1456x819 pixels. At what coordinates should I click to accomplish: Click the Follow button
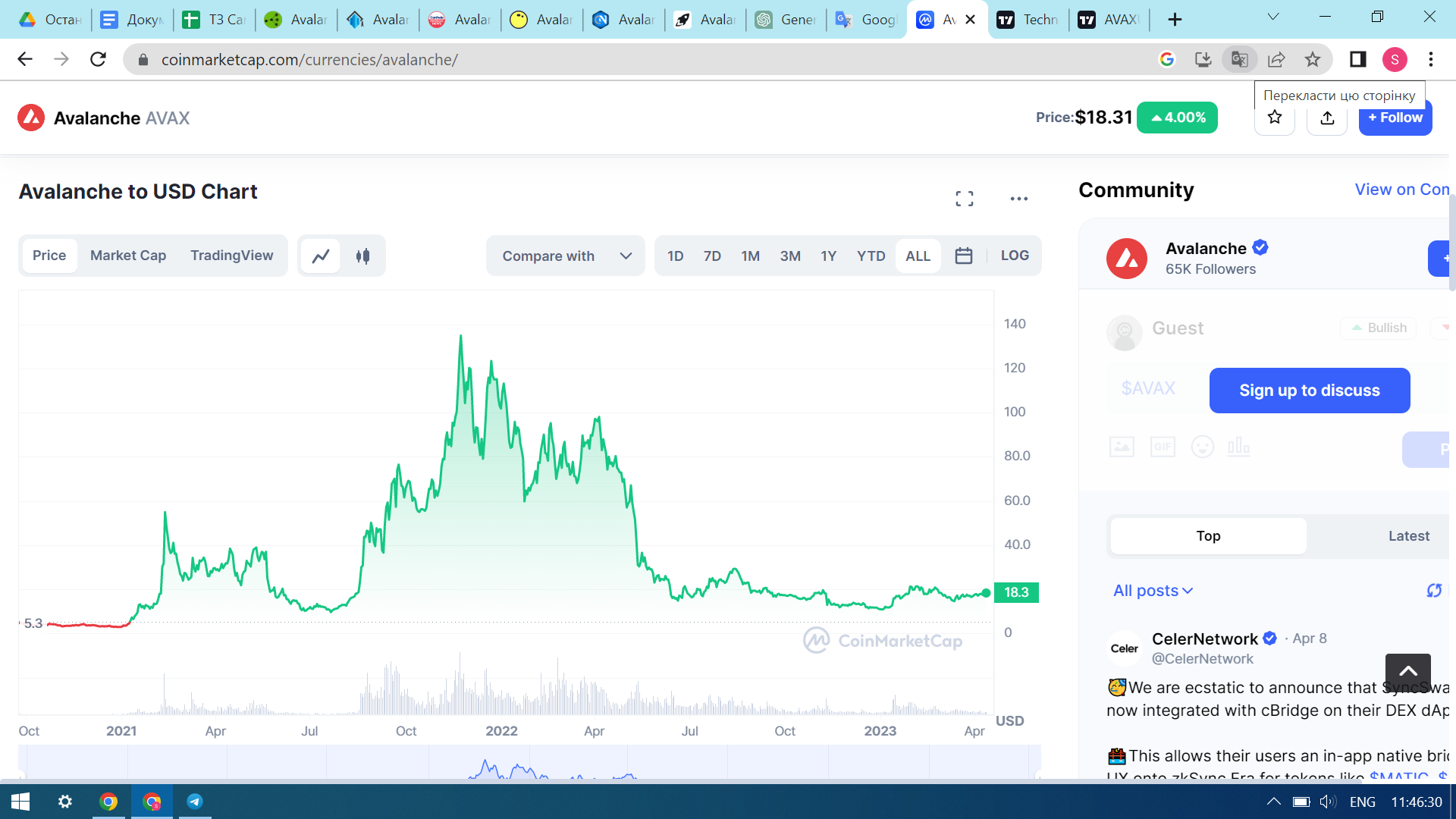tap(1395, 118)
